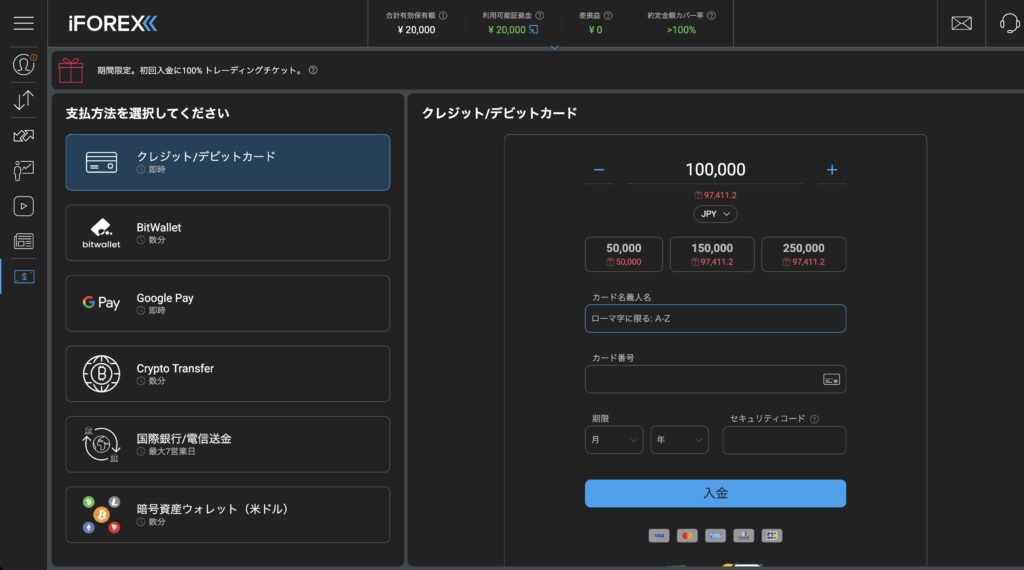Click the Mastercard logo
The height and width of the screenshot is (570, 1024).
[687, 535]
